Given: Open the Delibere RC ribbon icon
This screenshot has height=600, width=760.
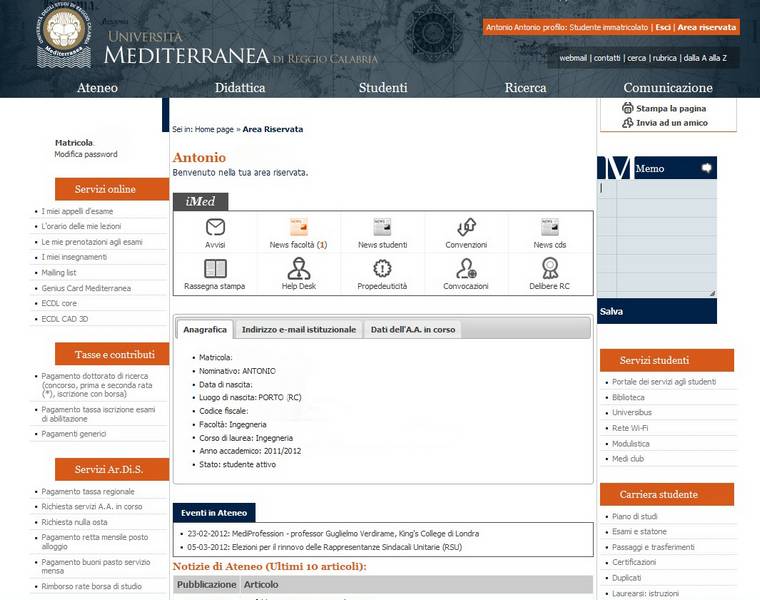Looking at the screenshot, I should [550, 268].
